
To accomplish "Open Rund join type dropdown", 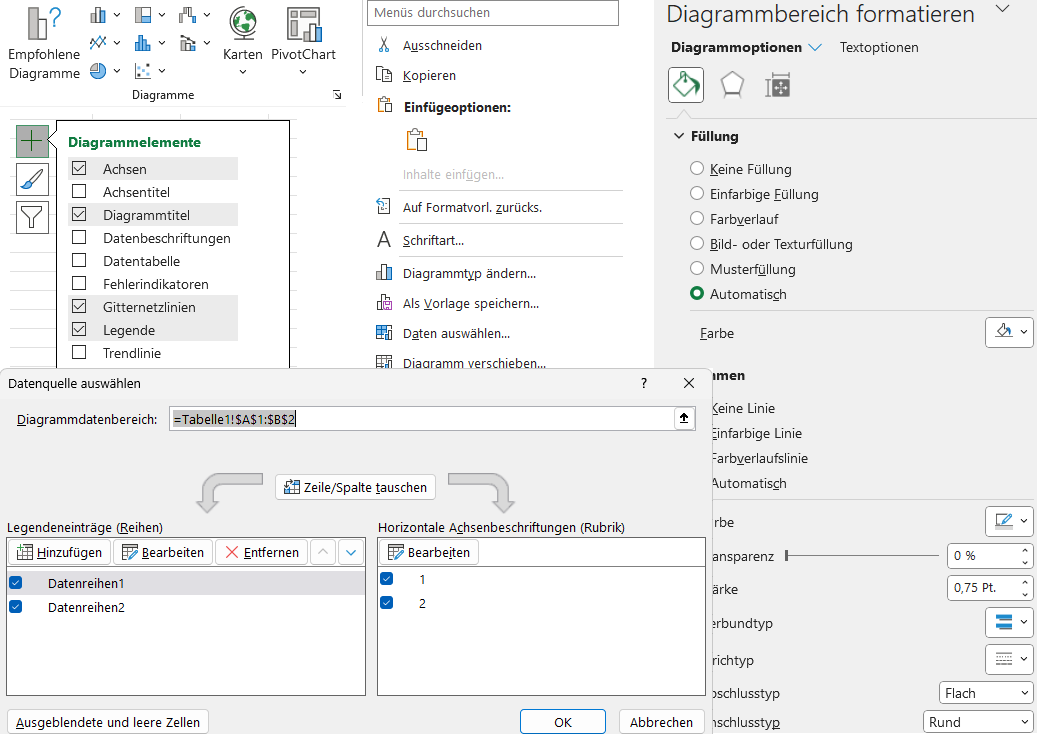I will click(977, 722).
